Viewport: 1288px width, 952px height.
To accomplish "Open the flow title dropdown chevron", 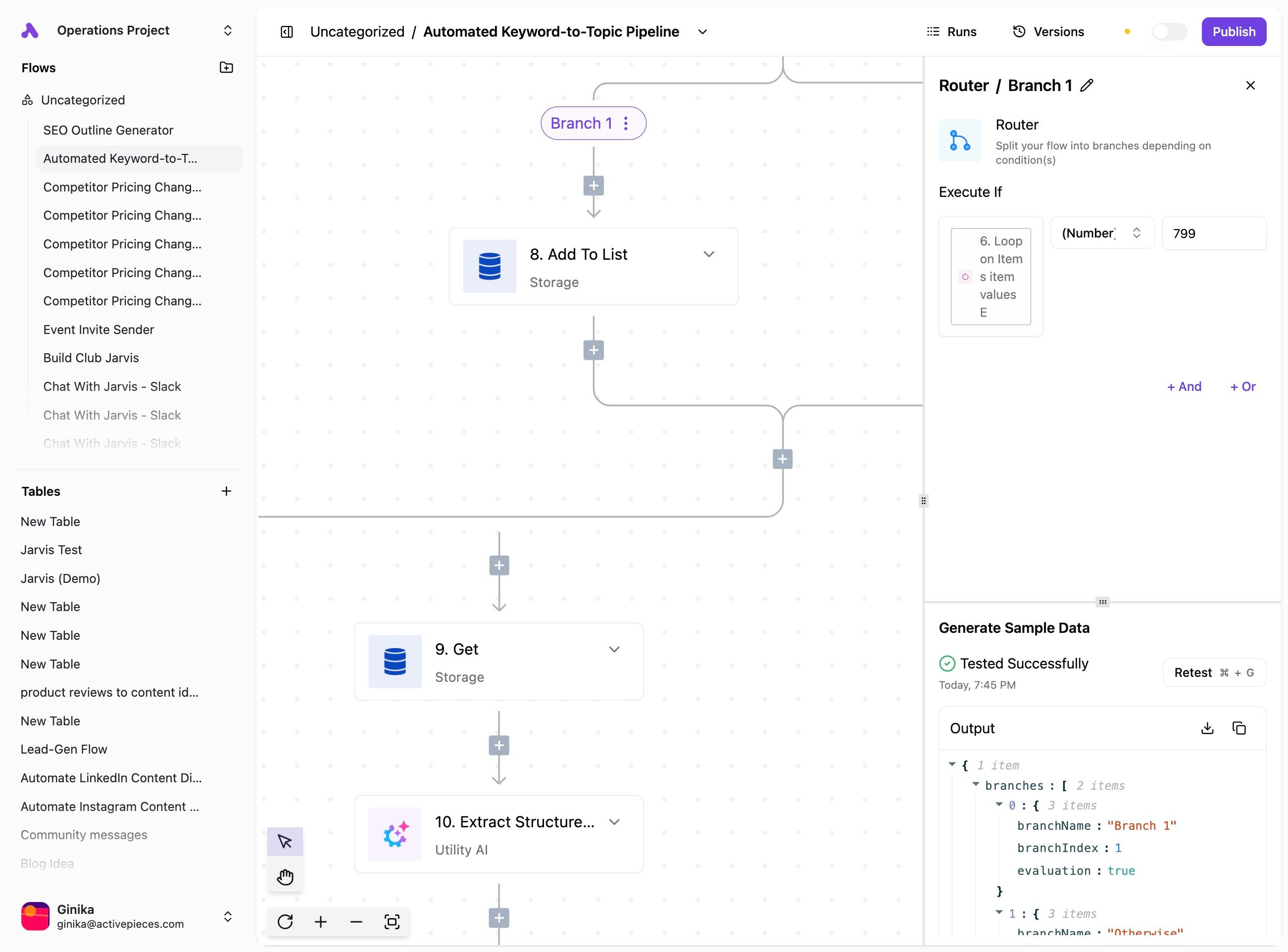I will coord(702,32).
